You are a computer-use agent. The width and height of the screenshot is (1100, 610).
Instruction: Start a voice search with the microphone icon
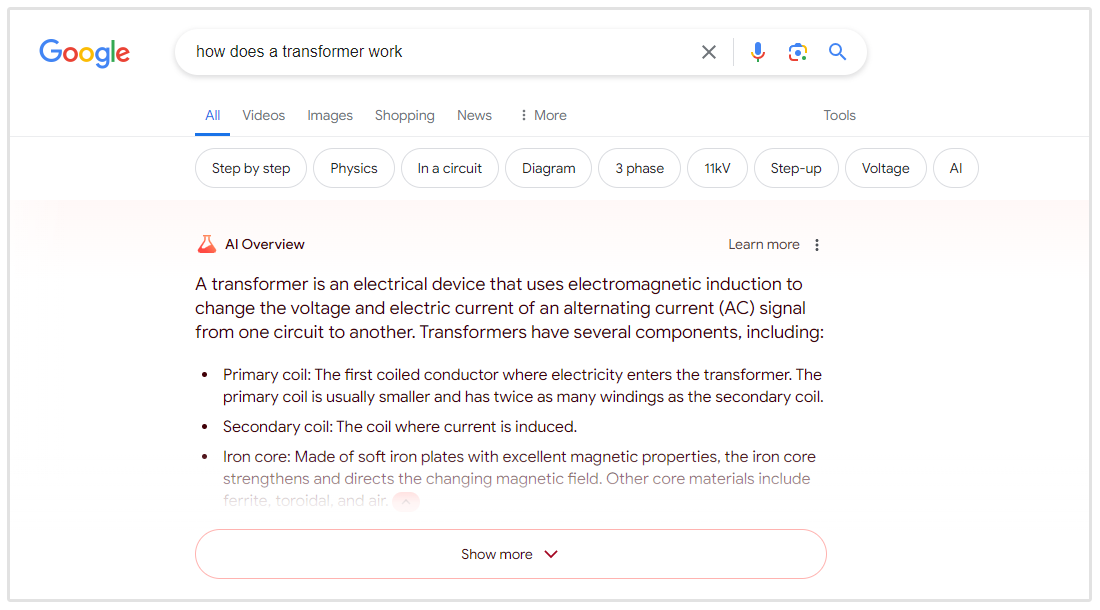pos(758,51)
